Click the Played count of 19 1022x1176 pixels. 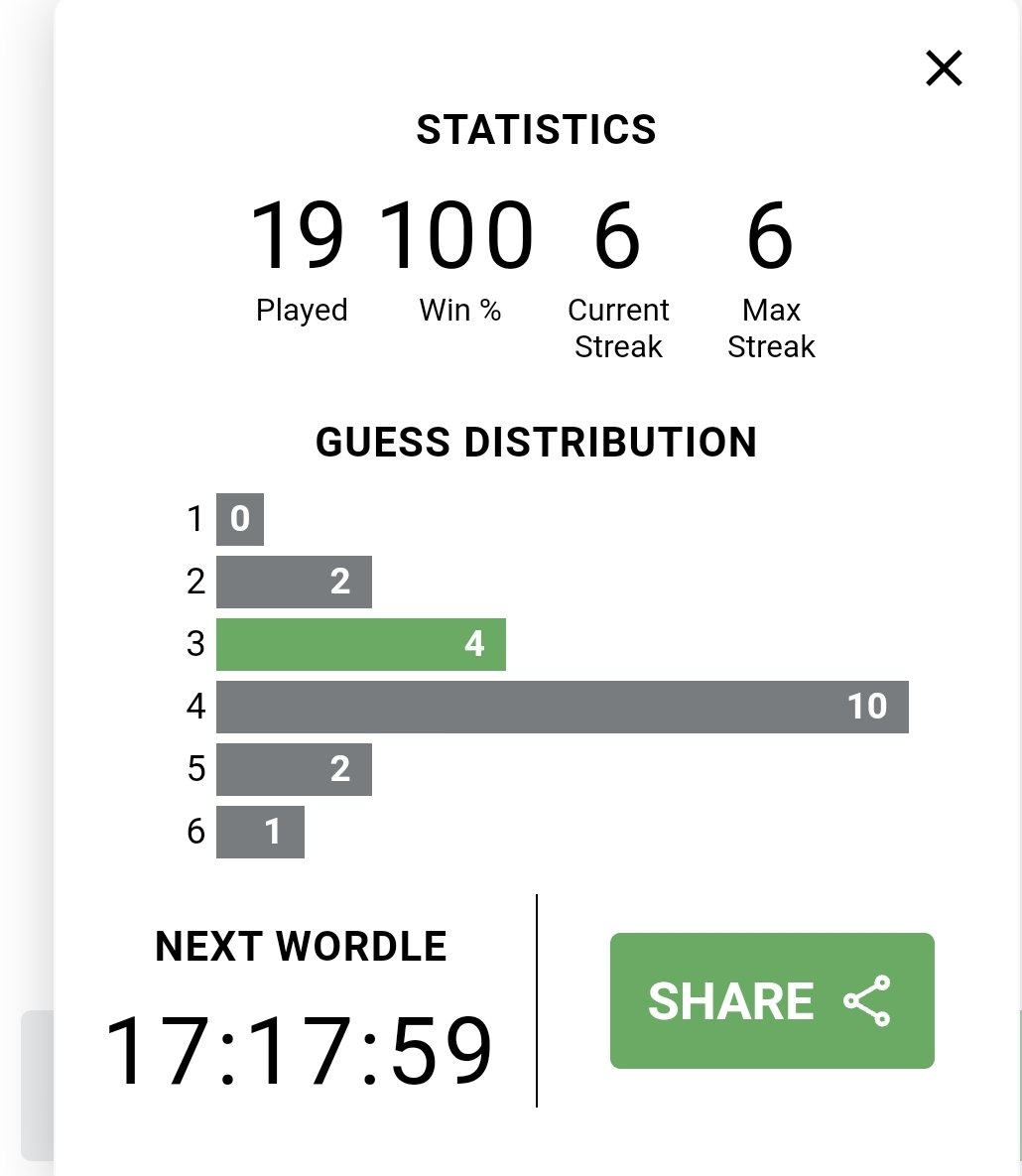click(x=298, y=235)
